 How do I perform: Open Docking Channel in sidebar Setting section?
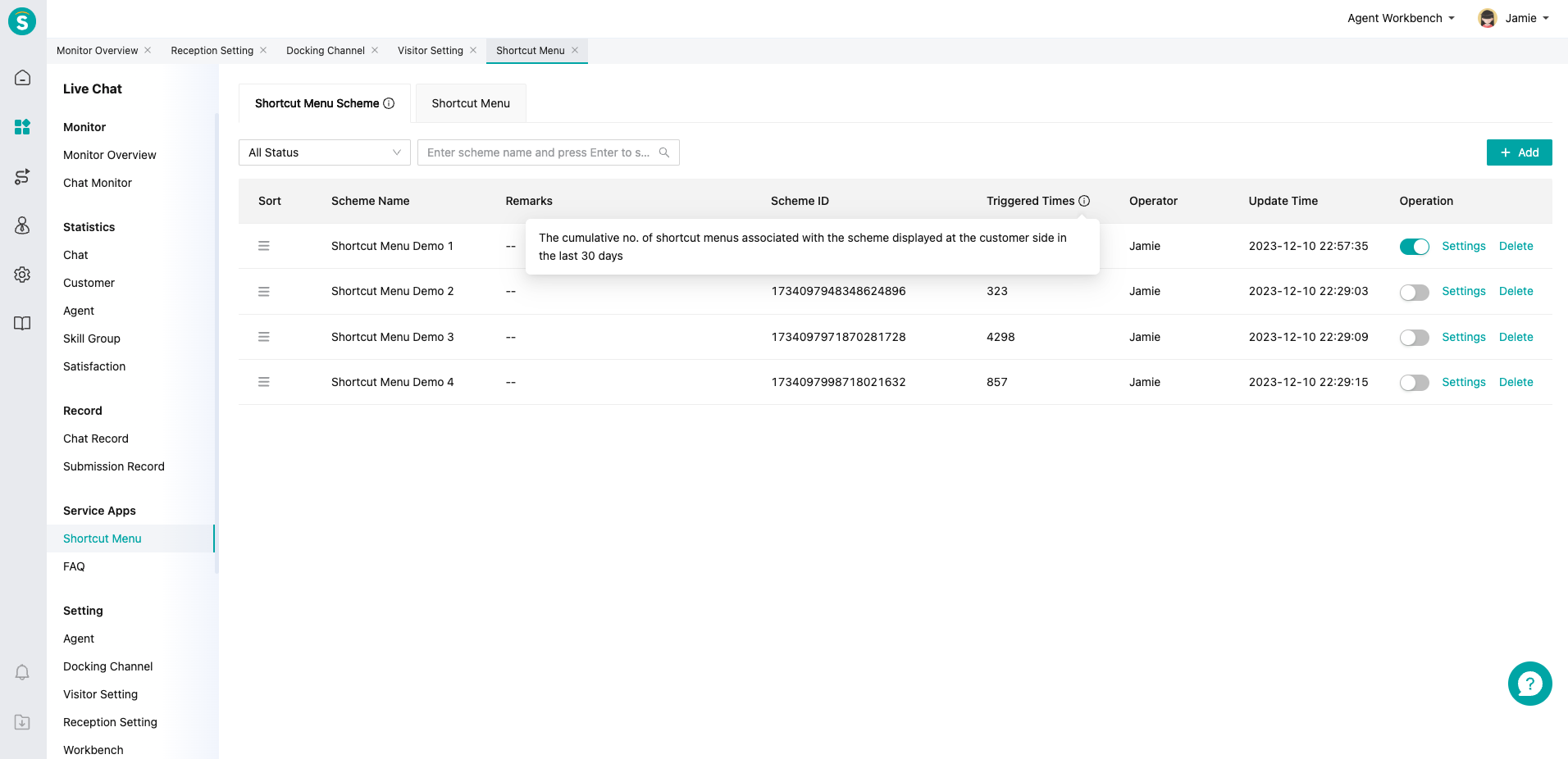pyautogui.click(x=108, y=666)
